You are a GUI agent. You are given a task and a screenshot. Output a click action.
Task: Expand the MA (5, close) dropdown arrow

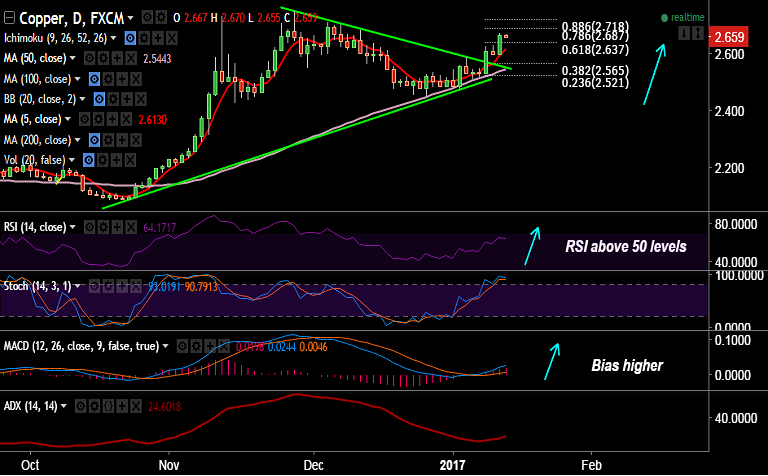(68, 119)
